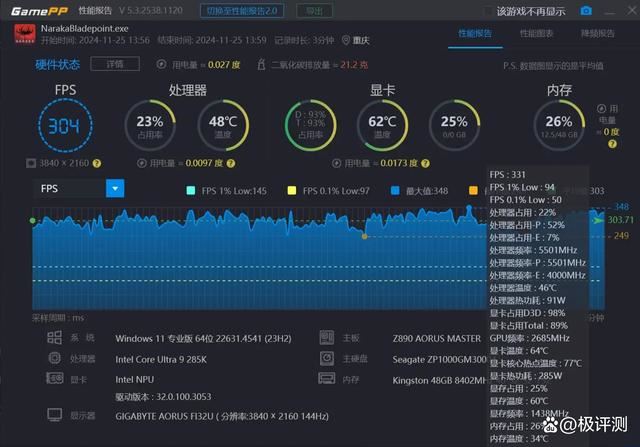The width and height of the screenshot is (640, 447).
Task: Click the processor 48℃ temperature gauge
Action: click(223, 125)
